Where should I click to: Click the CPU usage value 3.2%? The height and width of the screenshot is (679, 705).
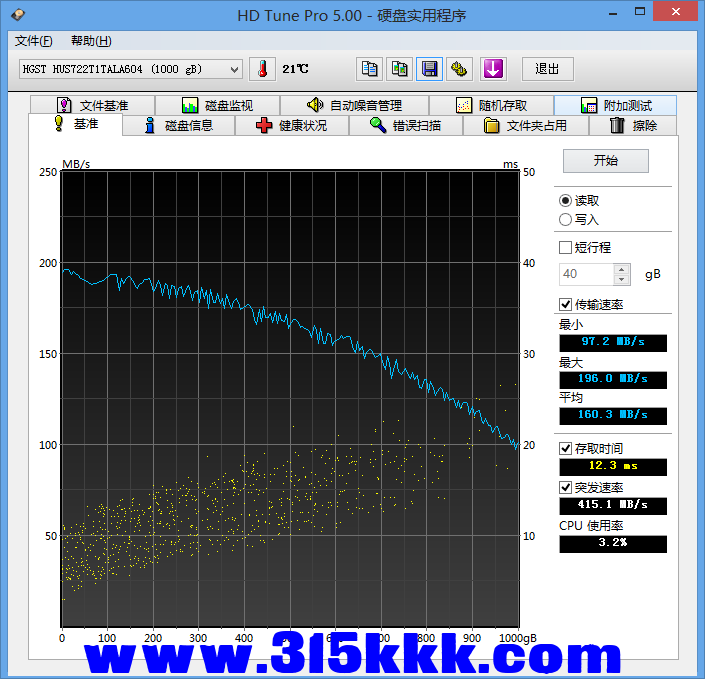613,544
